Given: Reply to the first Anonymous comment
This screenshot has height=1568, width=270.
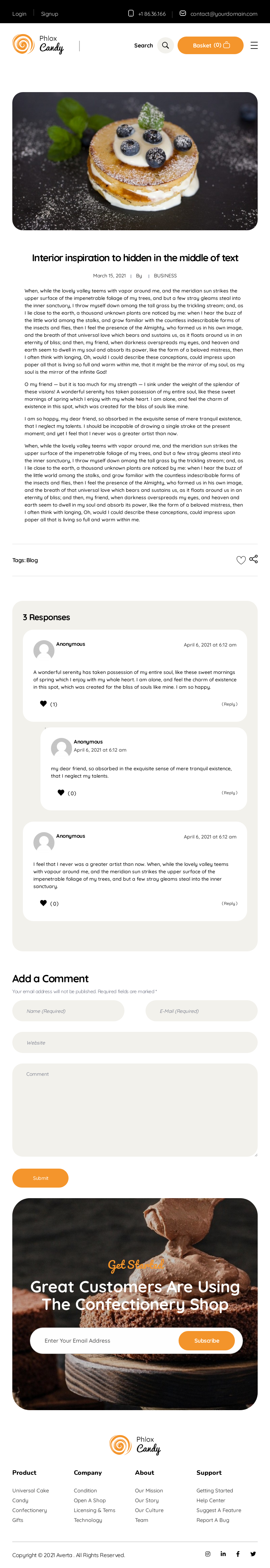Looking at the screenshot, I should 229,704.
